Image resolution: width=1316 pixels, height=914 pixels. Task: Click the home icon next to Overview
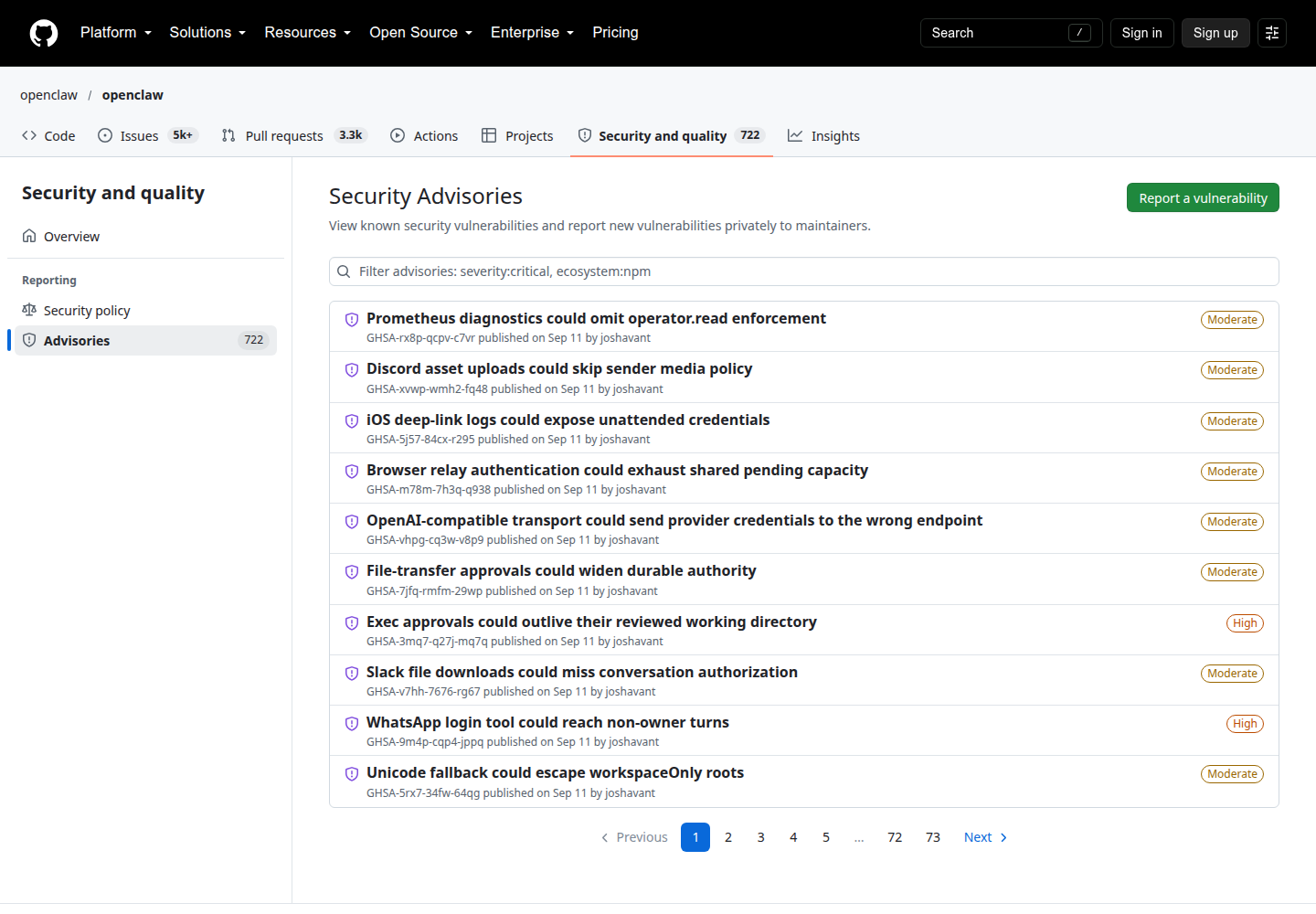click(x=29, y=236)
